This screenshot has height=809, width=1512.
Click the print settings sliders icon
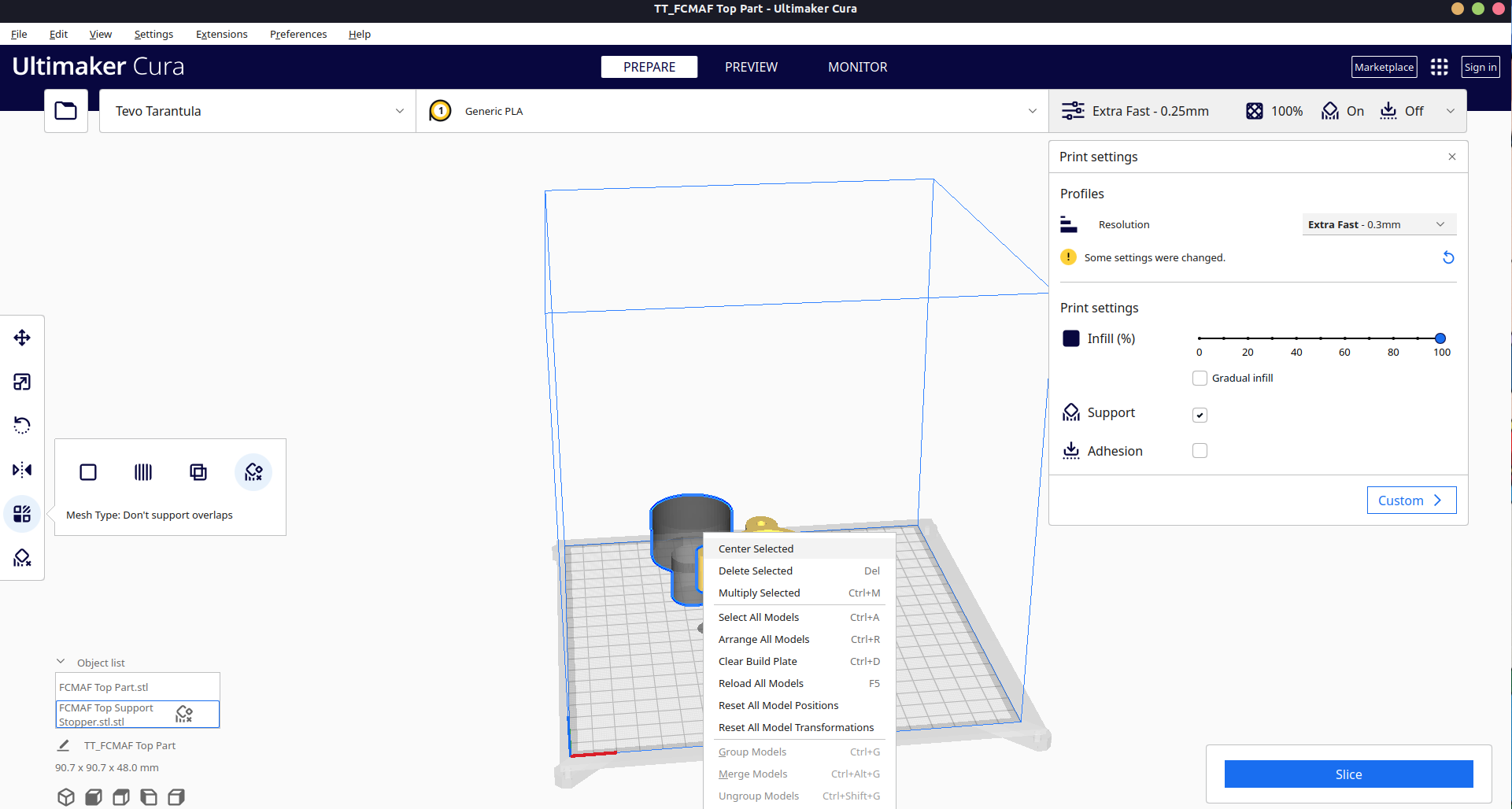click(1073, 111)
